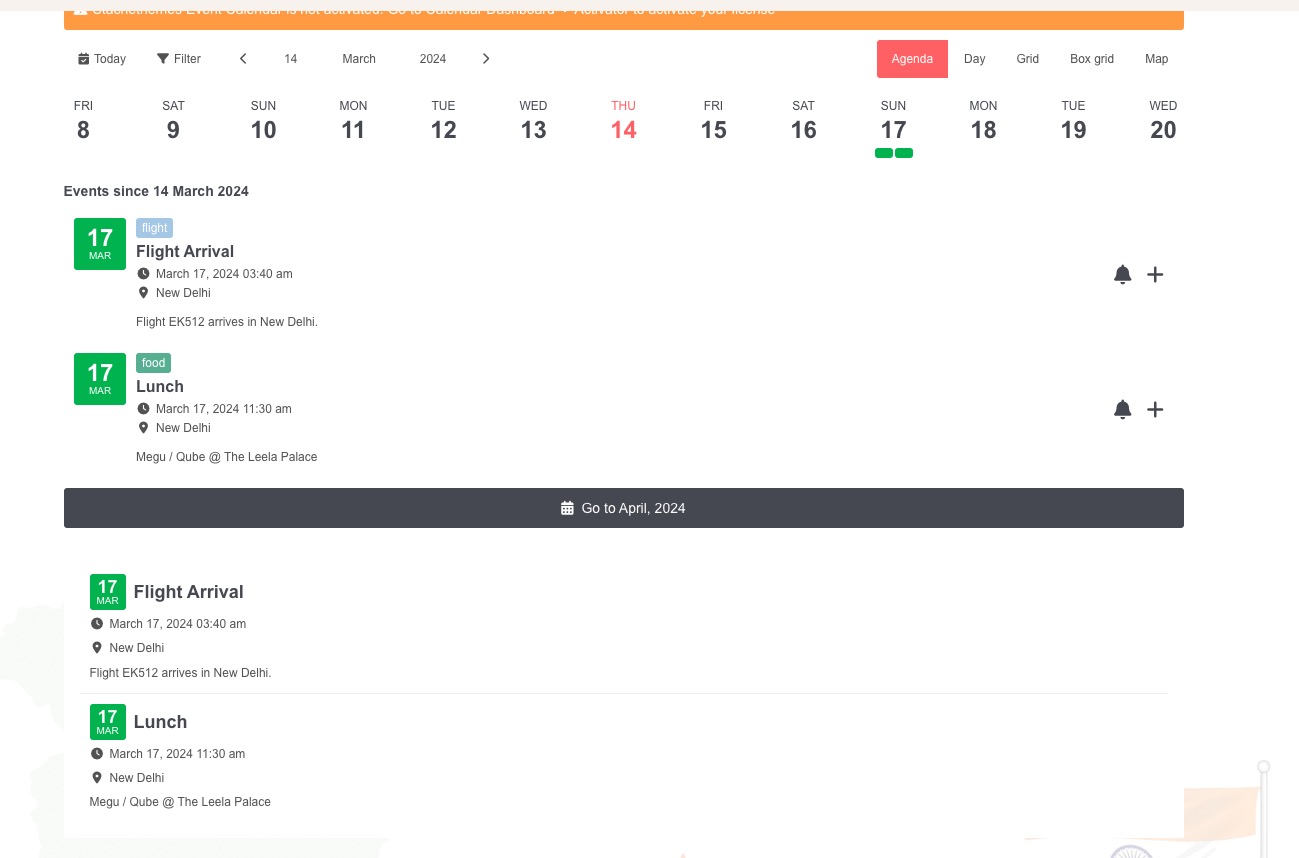This screenshot has height=858, width=1299.
Task: Switch to the Box grid view
Action: coord(1092,59)
